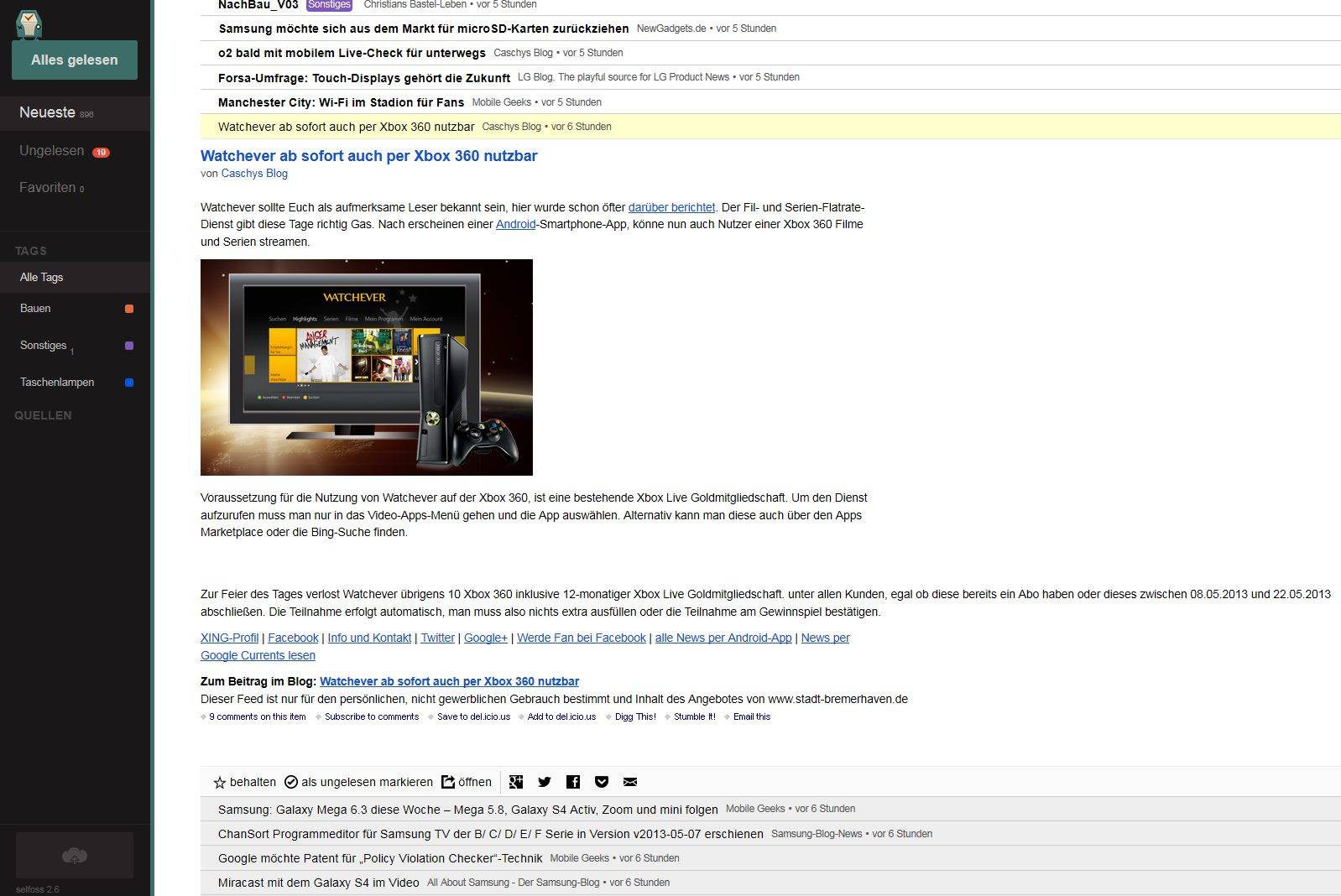Star the article with behalten

click(244, 782)
